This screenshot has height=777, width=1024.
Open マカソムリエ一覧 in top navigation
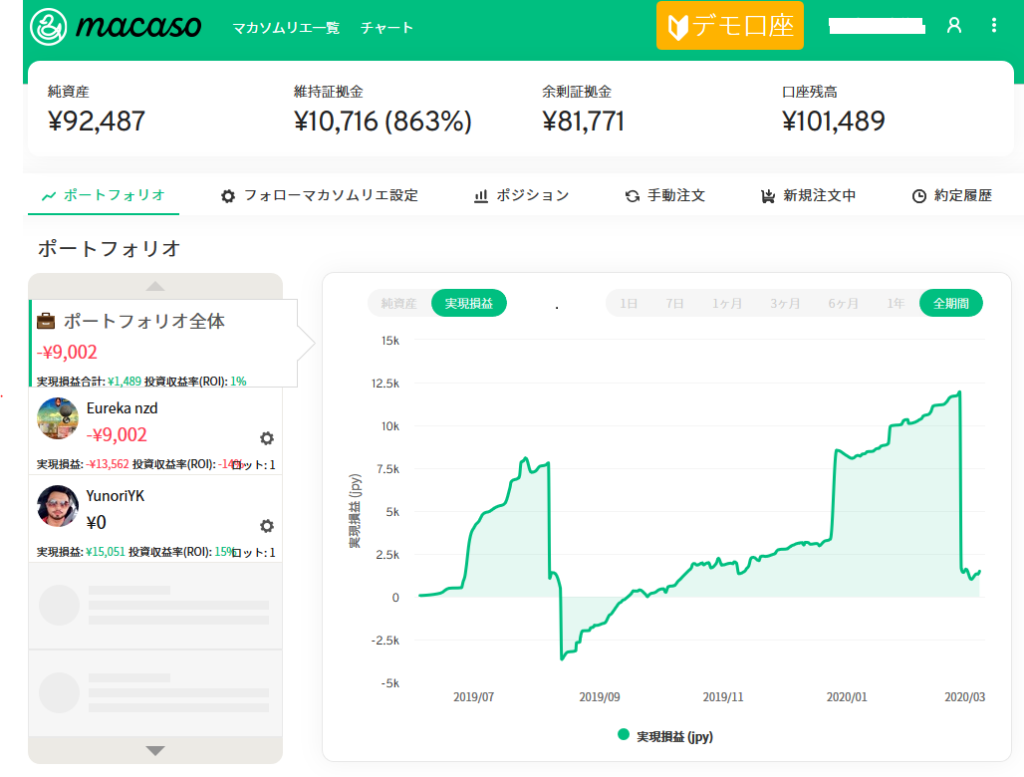click(x=284, y=28)
